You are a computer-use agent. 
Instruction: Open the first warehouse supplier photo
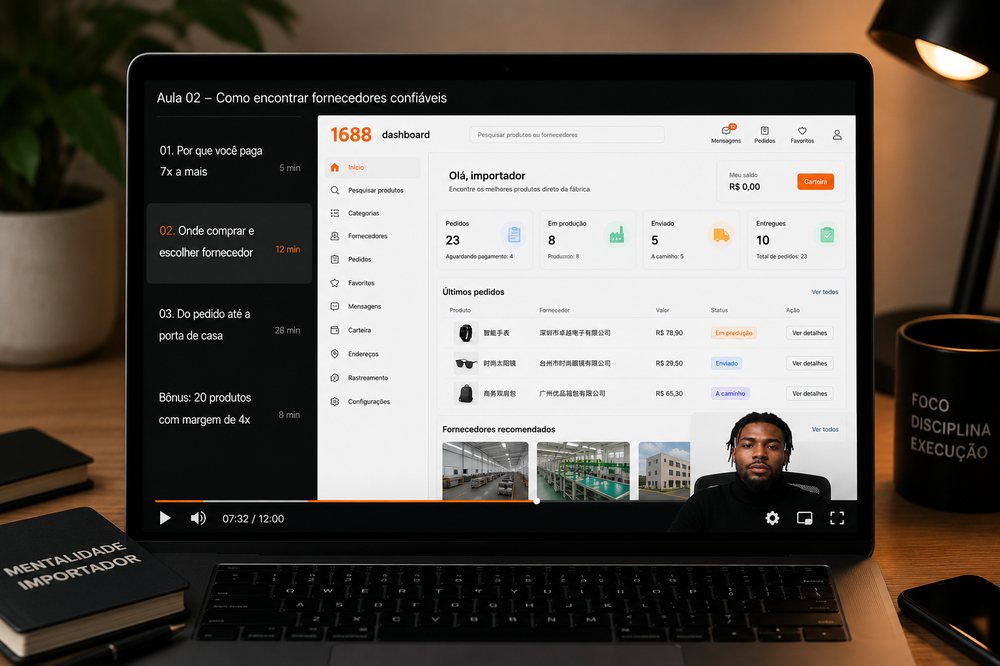[485, 471]
